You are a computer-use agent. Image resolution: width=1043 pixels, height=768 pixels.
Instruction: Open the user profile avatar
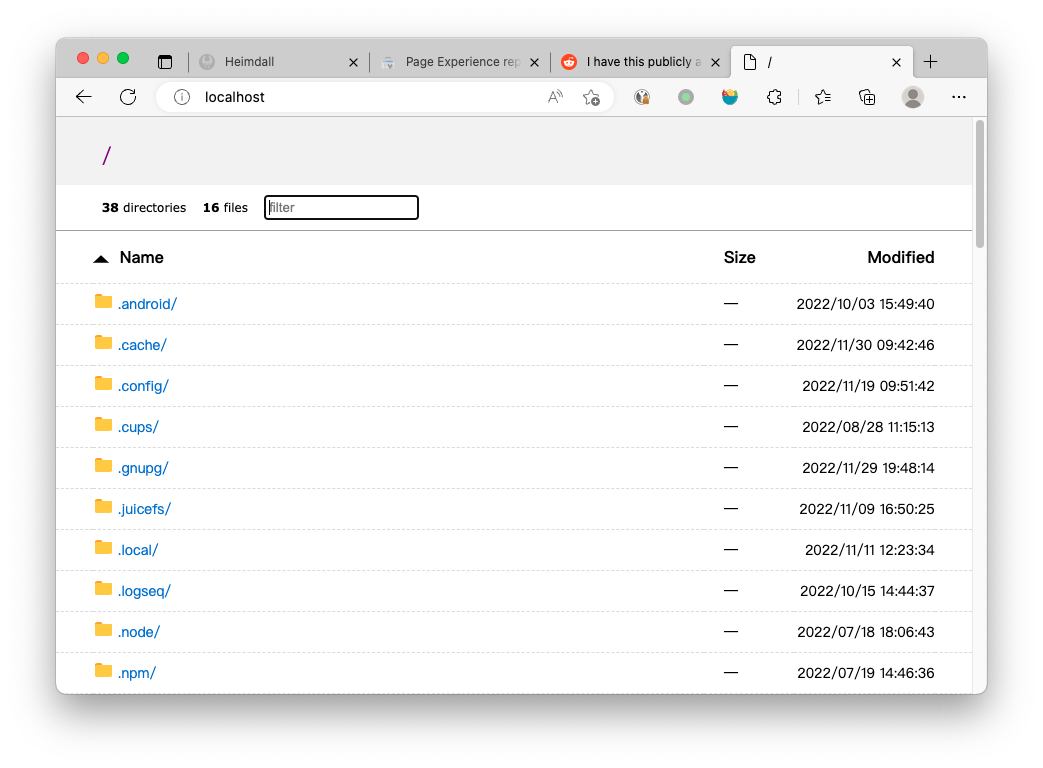pos(913,97)
